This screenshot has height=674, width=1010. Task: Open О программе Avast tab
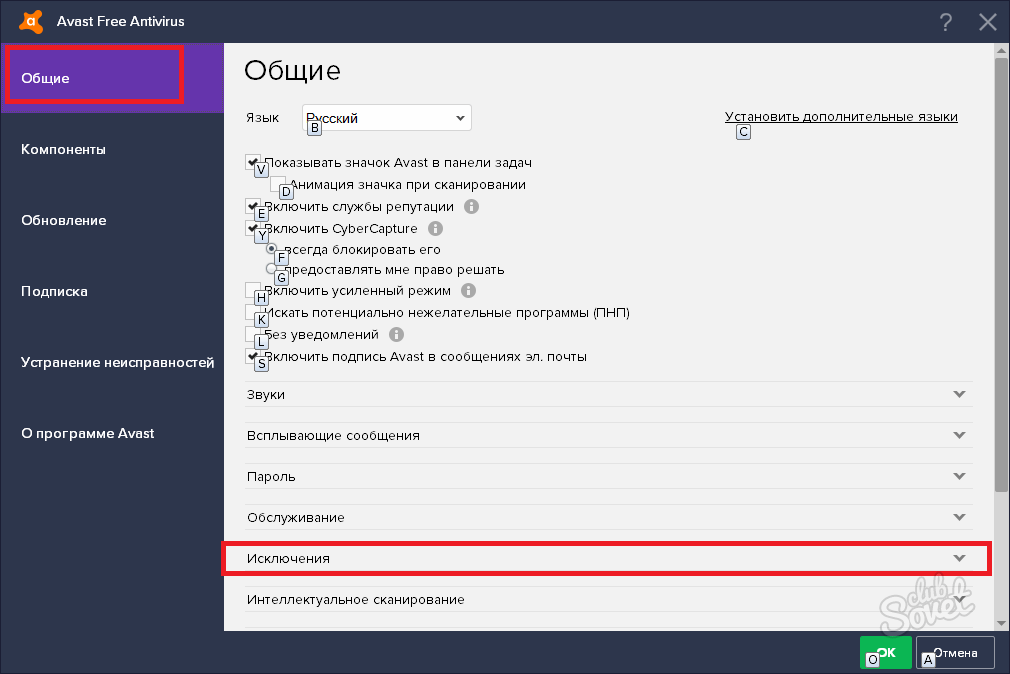coord(112,433)
